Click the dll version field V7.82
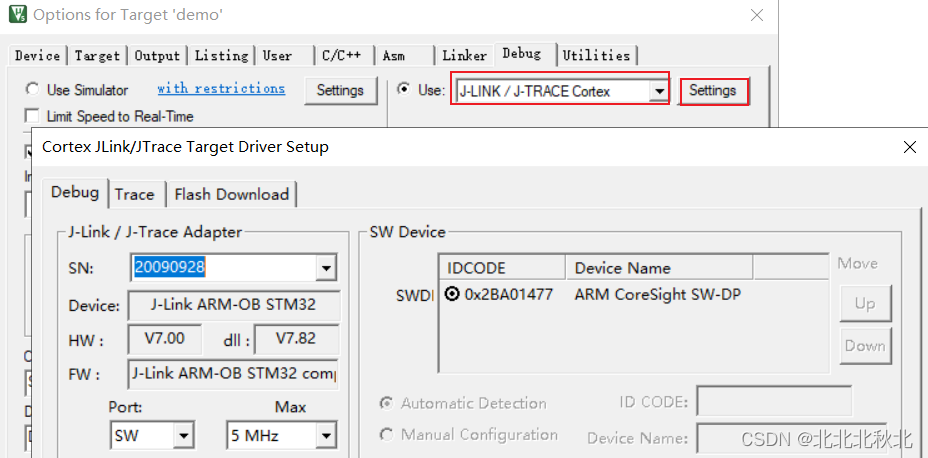The width and height of the screenshot is (928, 458). click(x=296, y=339)
